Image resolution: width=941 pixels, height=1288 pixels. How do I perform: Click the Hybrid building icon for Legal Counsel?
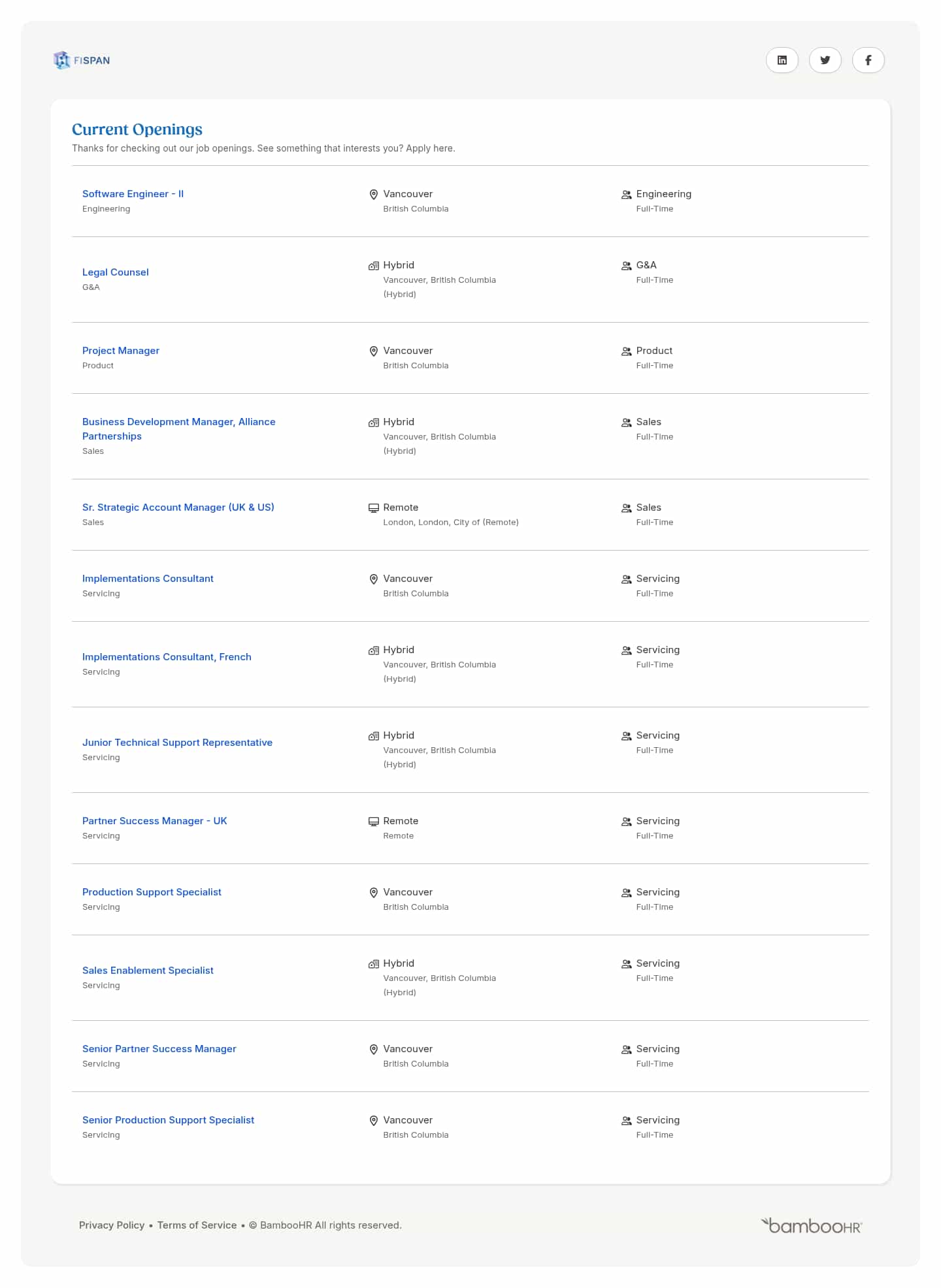coord(374,266)
